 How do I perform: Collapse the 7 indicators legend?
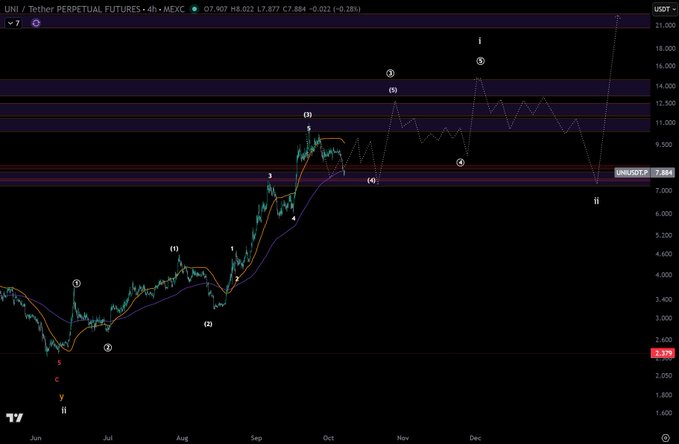pos(13,23)
